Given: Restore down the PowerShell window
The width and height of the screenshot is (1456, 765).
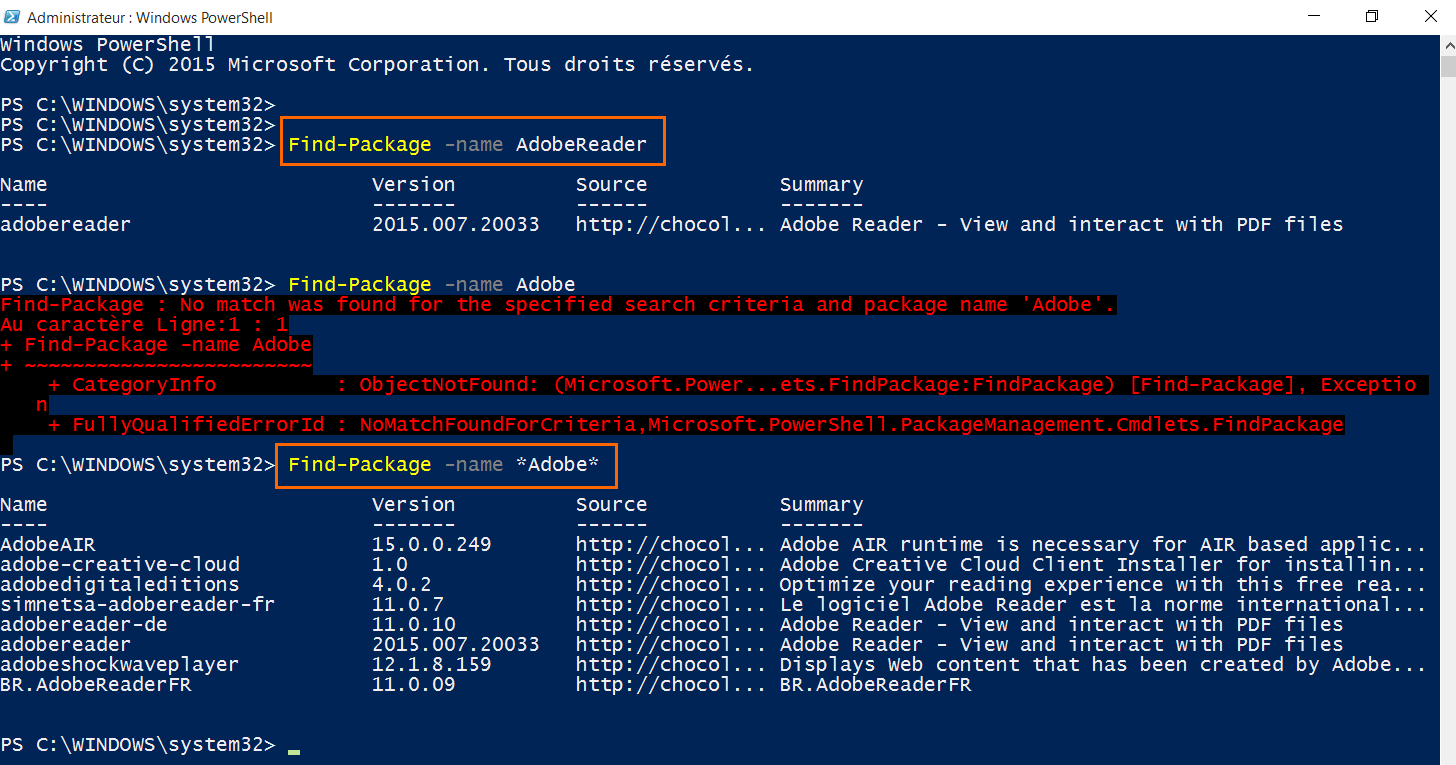Looking at the screenshot, I should click(1372, 17).
